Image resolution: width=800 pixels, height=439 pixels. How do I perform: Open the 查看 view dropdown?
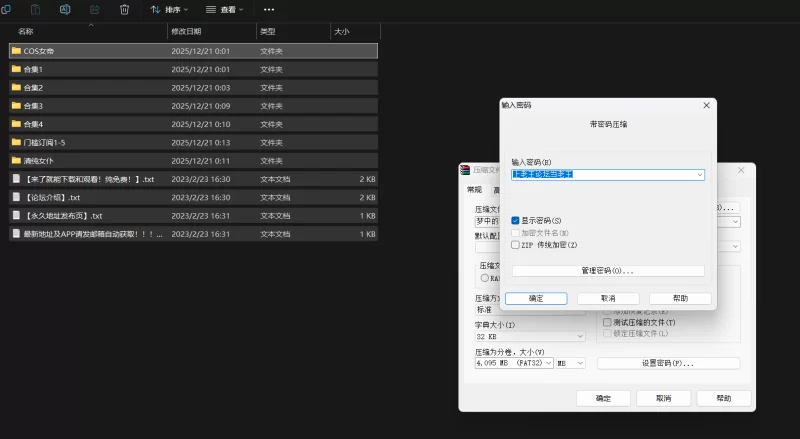click(x=227, y=9)
